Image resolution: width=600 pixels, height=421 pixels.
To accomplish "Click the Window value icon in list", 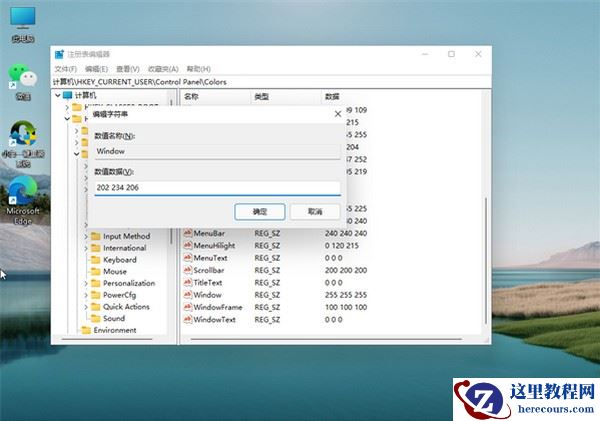I will point(188,295).
